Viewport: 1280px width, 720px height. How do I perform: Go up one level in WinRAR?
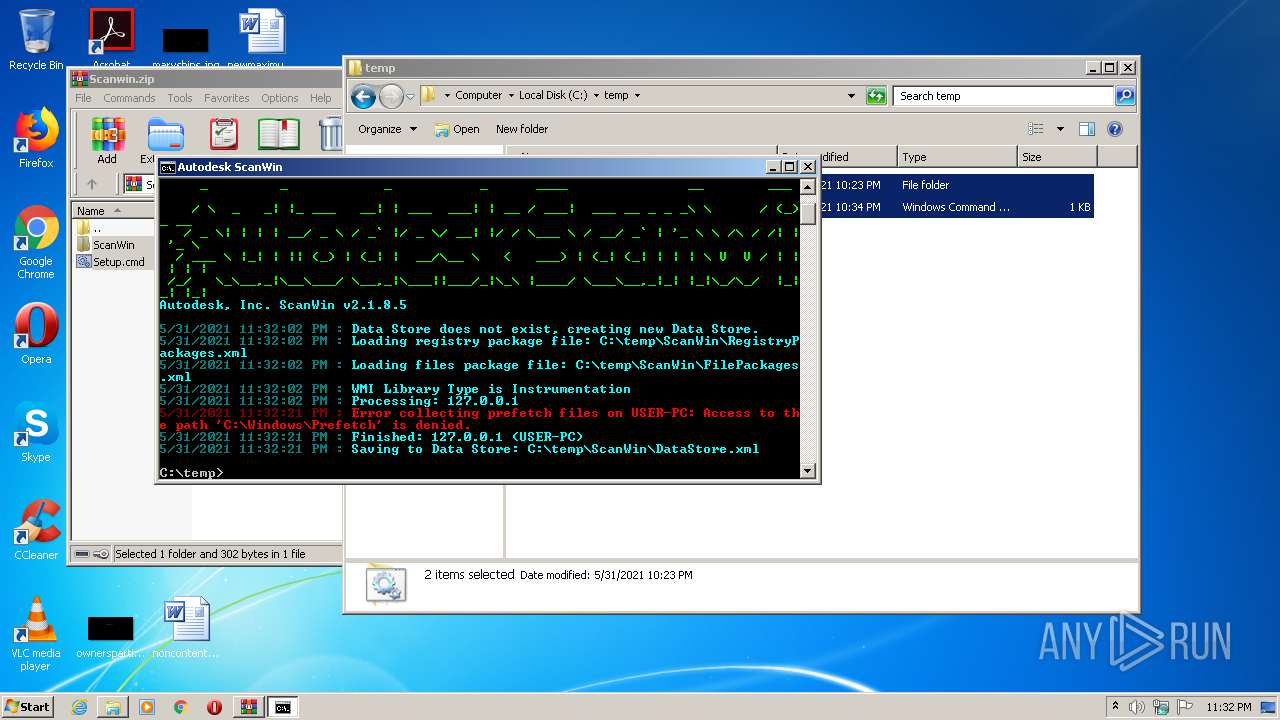click(92, 184)
